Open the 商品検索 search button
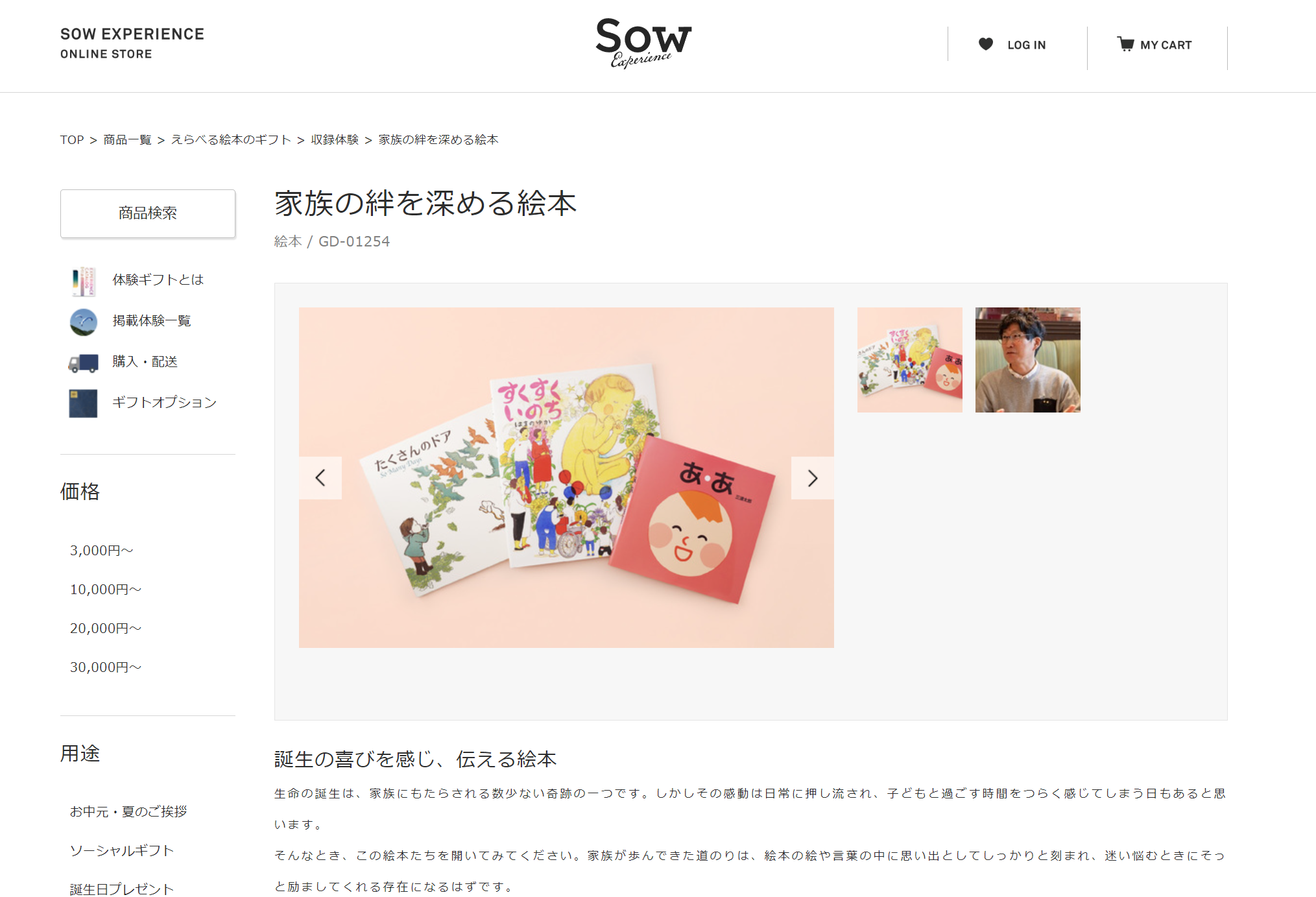 tap(148, 213)
